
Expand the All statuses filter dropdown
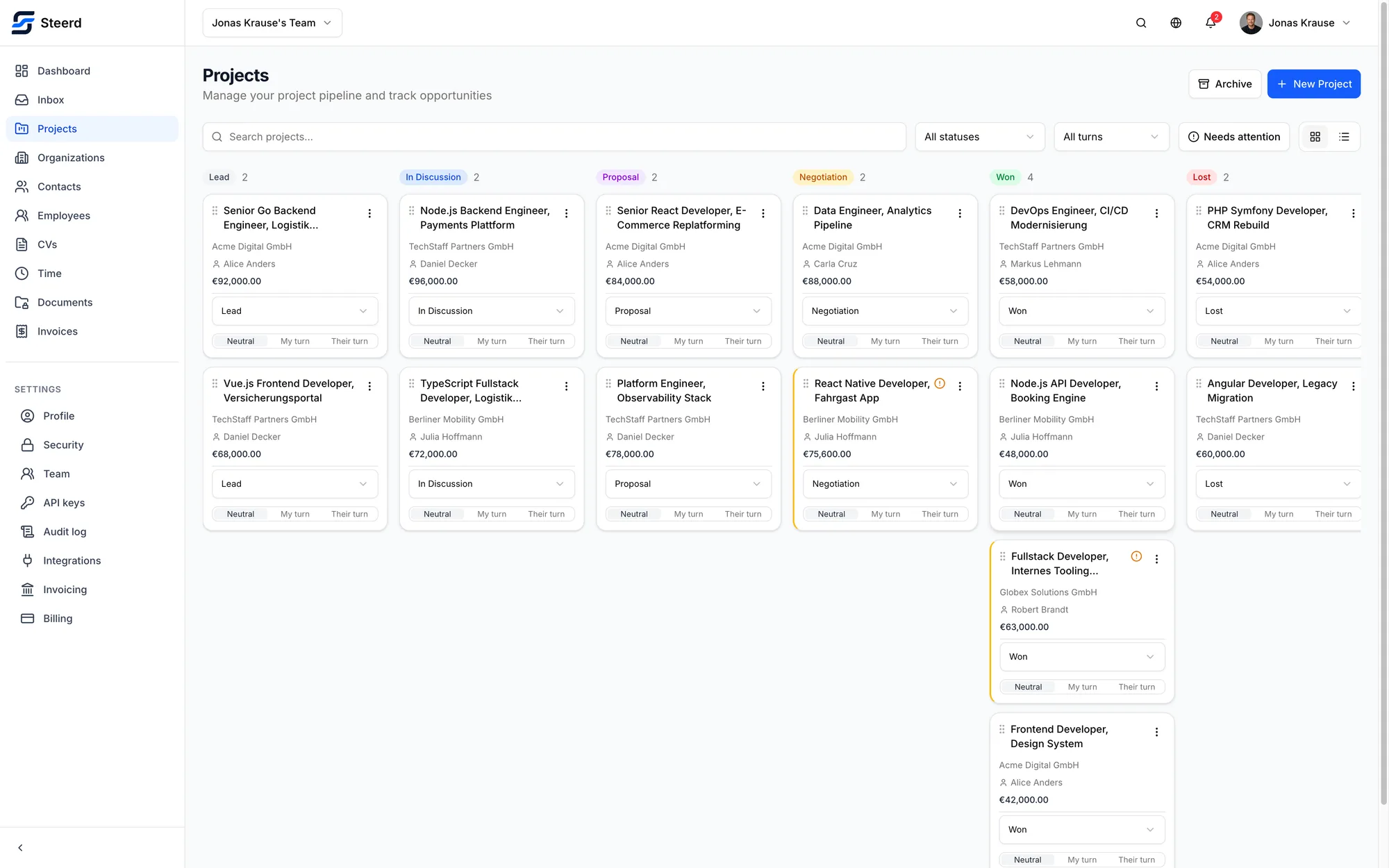[x=979, y=137]
